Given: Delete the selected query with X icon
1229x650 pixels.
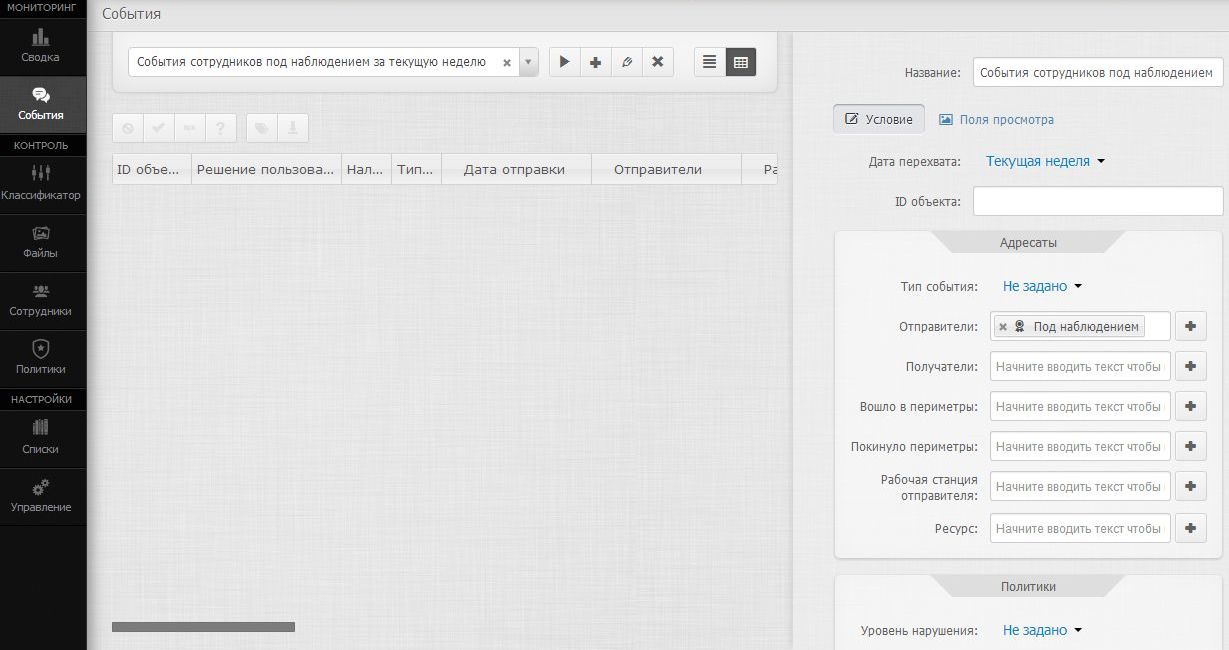Looking at the screenshot, I should pyautogui.click(x=657, y=62).
